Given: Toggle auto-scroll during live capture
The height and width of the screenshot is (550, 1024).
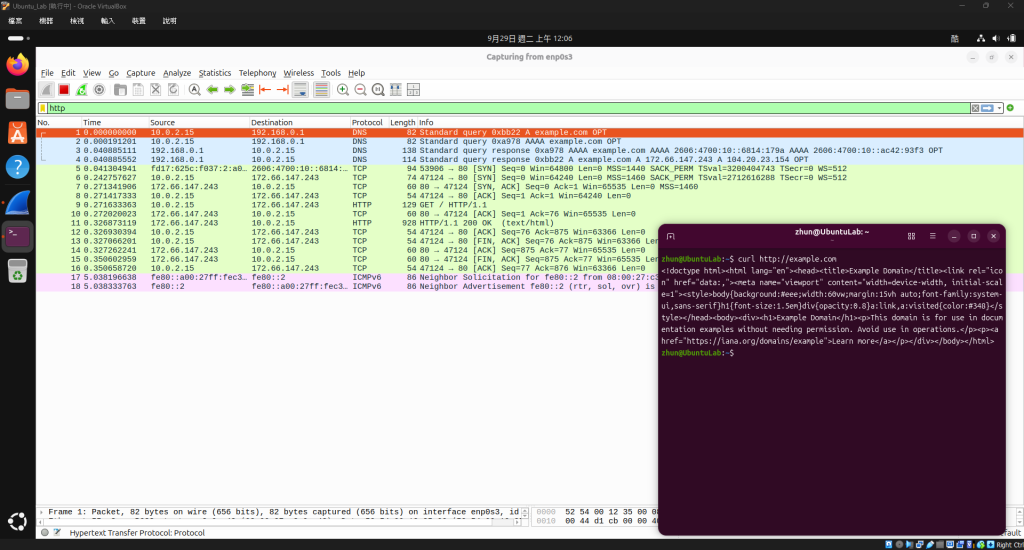Looking at the screenshot, I should click(300, 89).
